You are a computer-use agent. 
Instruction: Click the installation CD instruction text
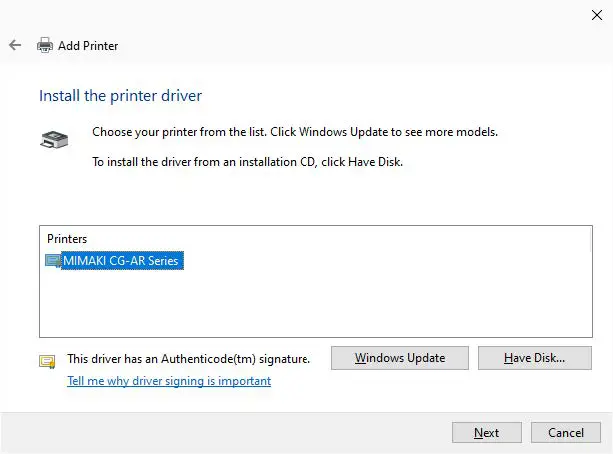(247, 161)
